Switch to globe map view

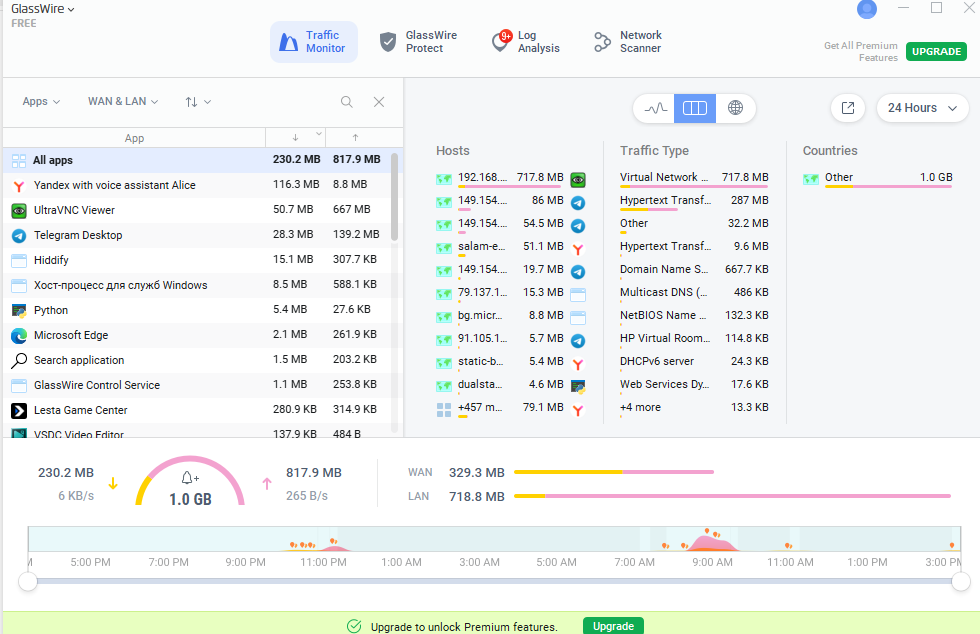(736, 108)
